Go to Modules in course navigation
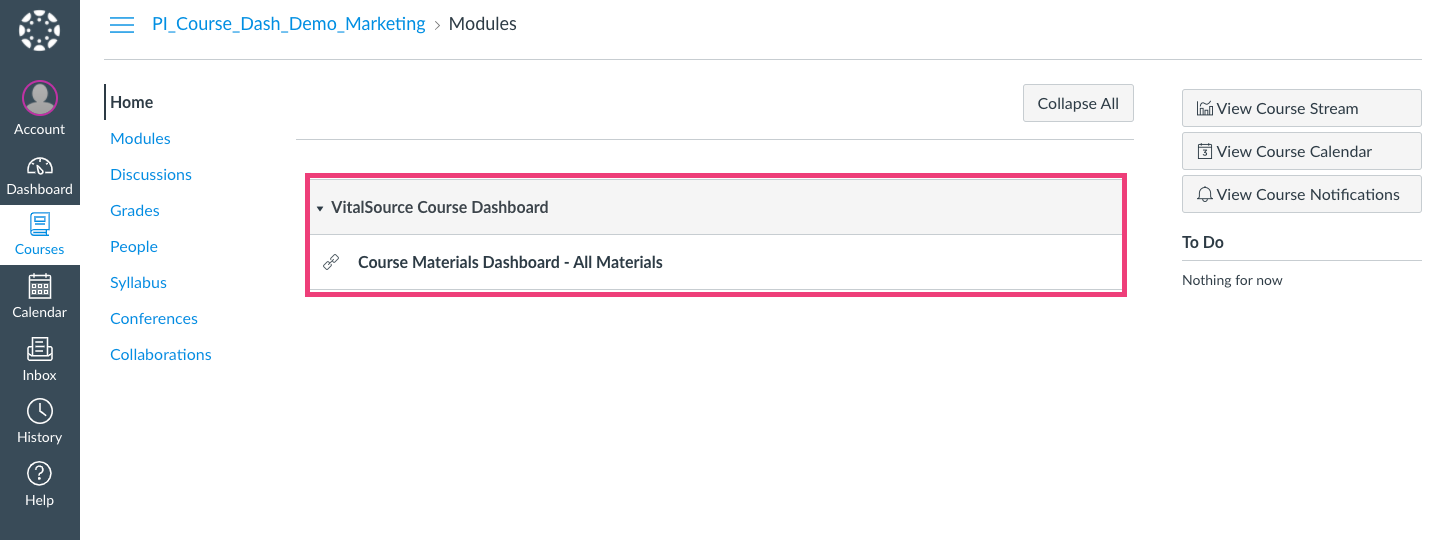This screenshot has height=540, width=1437. (x=140, y=139)
